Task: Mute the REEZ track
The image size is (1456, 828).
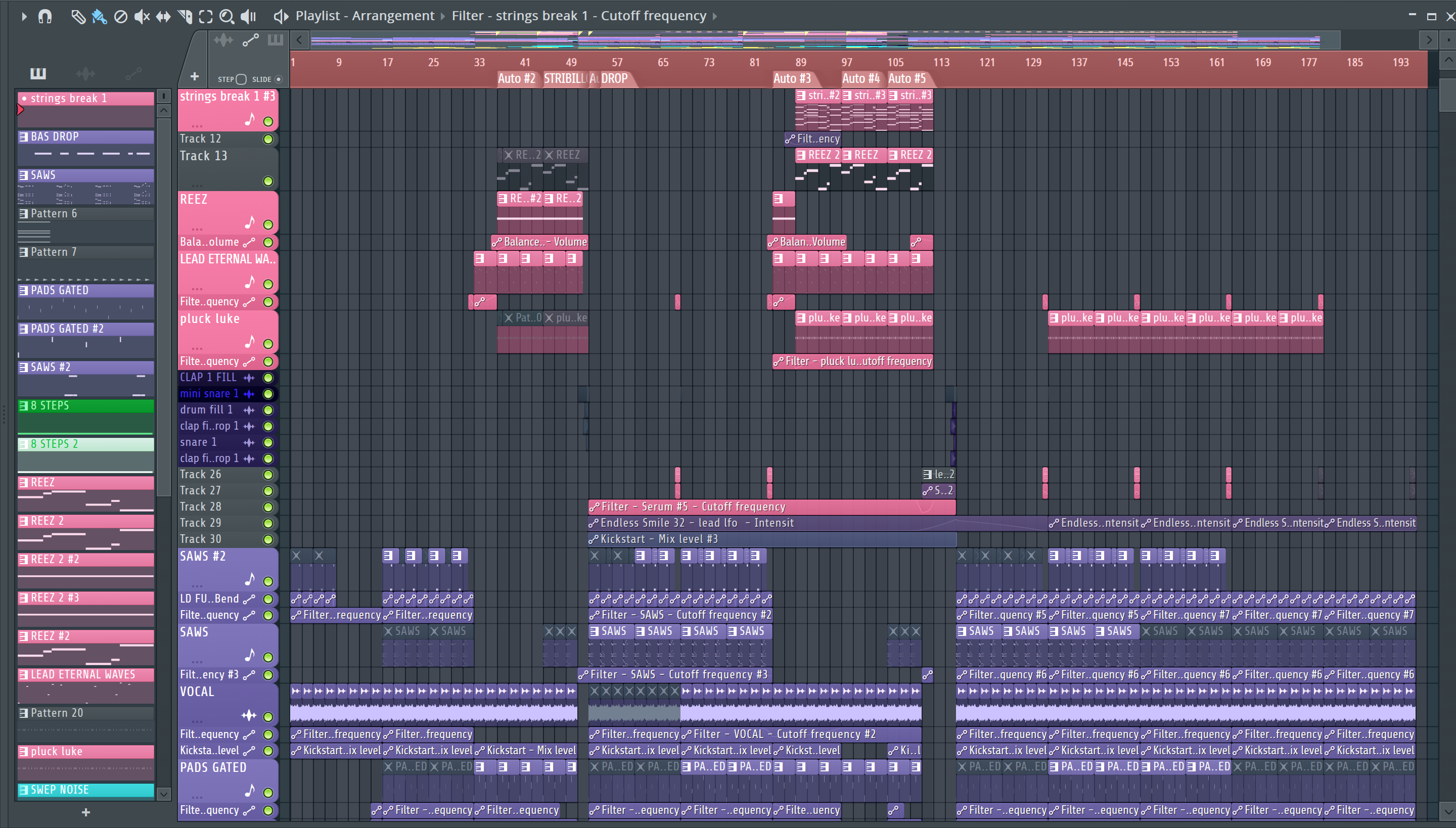Action: click(268, 224)
